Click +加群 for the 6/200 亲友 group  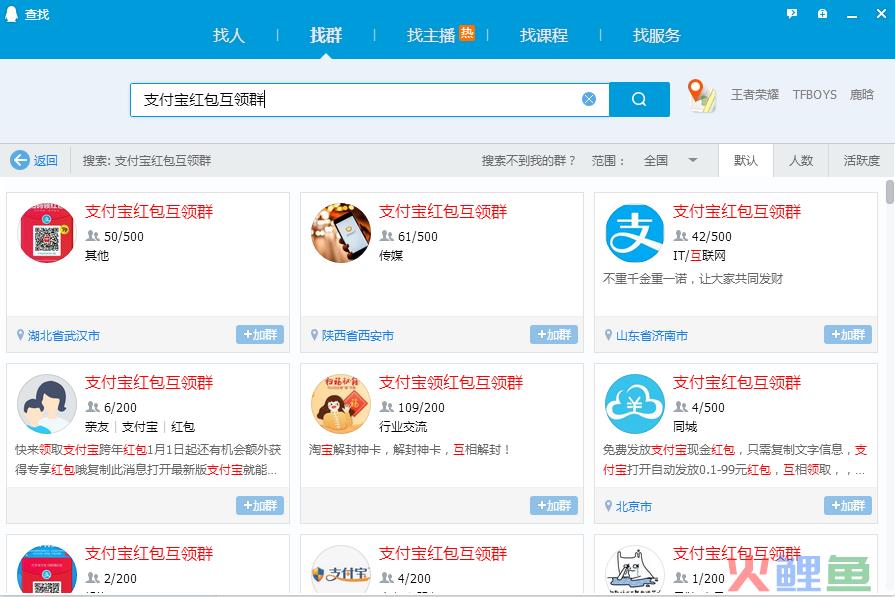pyautogui.click(x=260, y=505)
